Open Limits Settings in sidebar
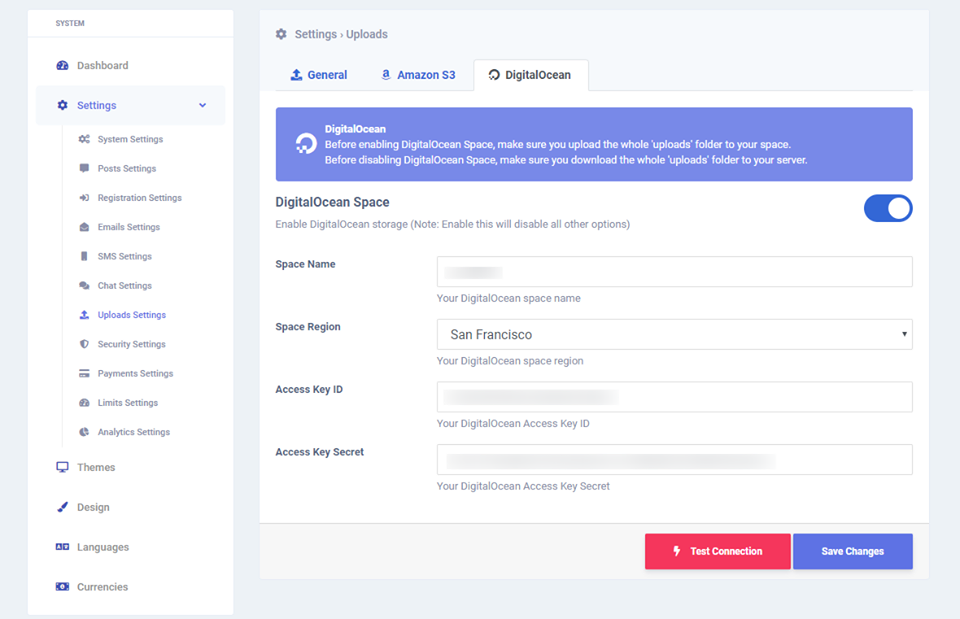The height and width of the screenshot is (619, 960). [128, 403]
